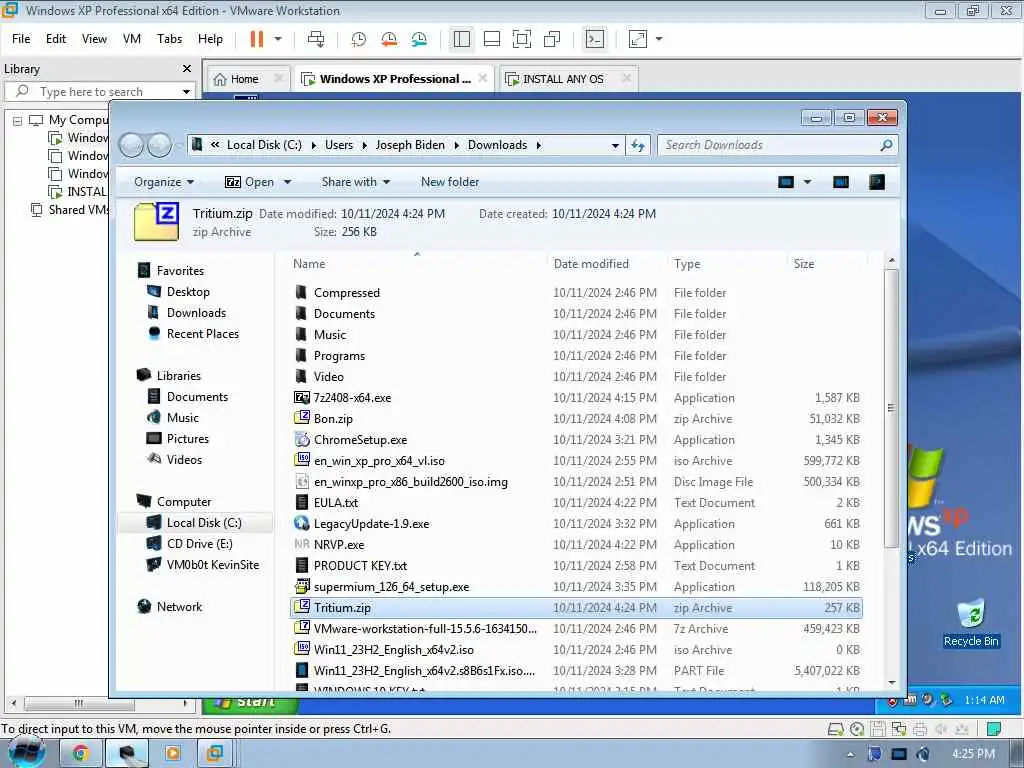The width and height of the screenshot is (1024, 768).
Task: Sort by the Date modified column header
Action: pos(591,264)
